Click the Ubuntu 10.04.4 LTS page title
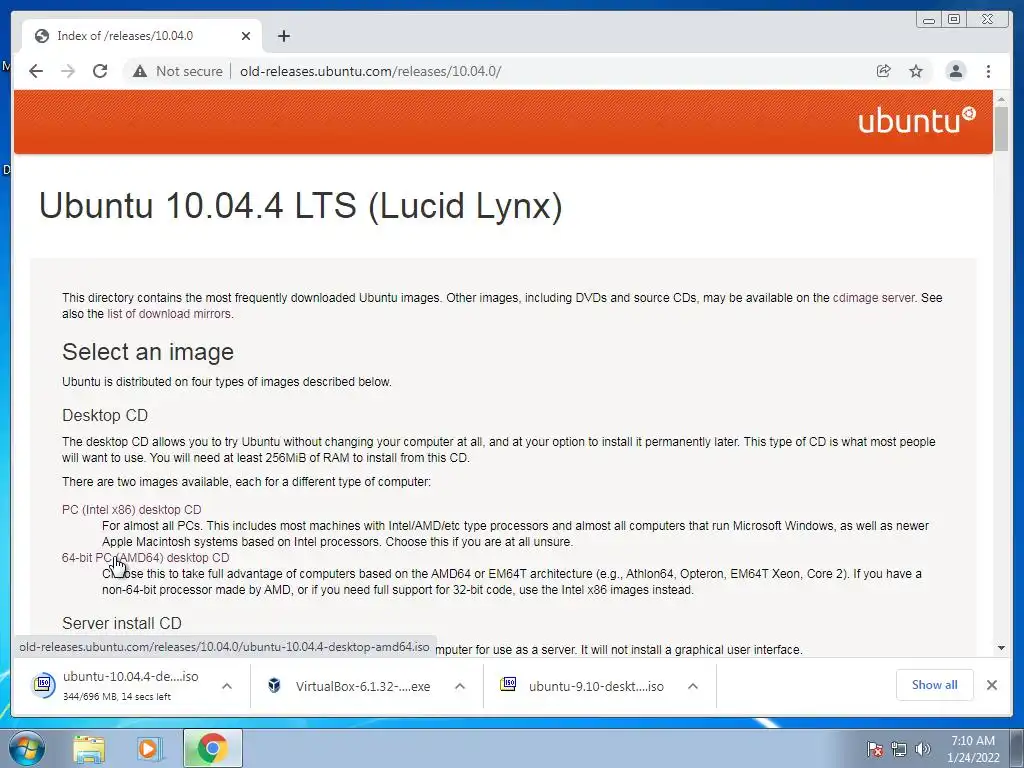Screen dimensions: 1024x768 click(300, 206)
